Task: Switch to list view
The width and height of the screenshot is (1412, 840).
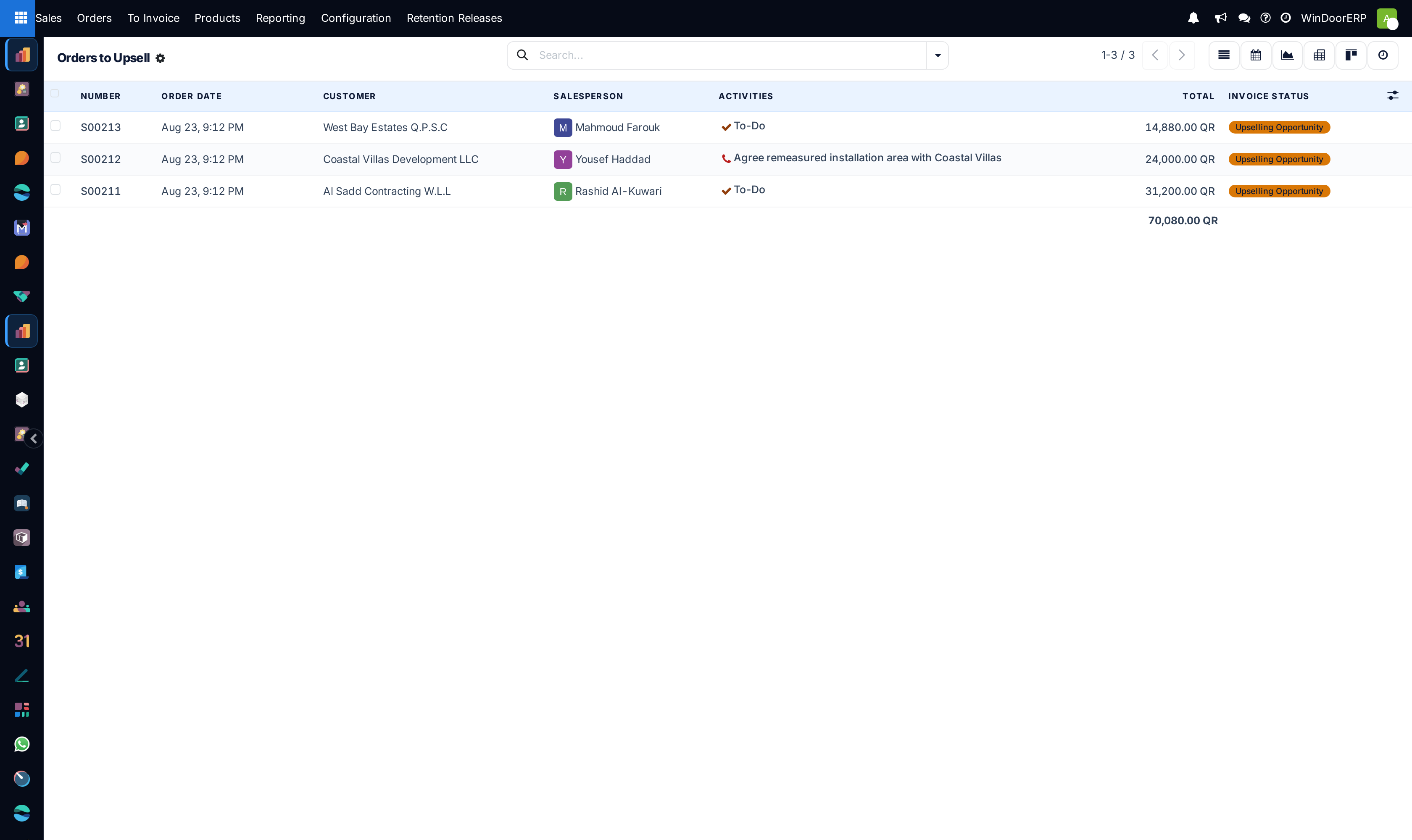Action: pyautogui.click(x=1223, y=55)
